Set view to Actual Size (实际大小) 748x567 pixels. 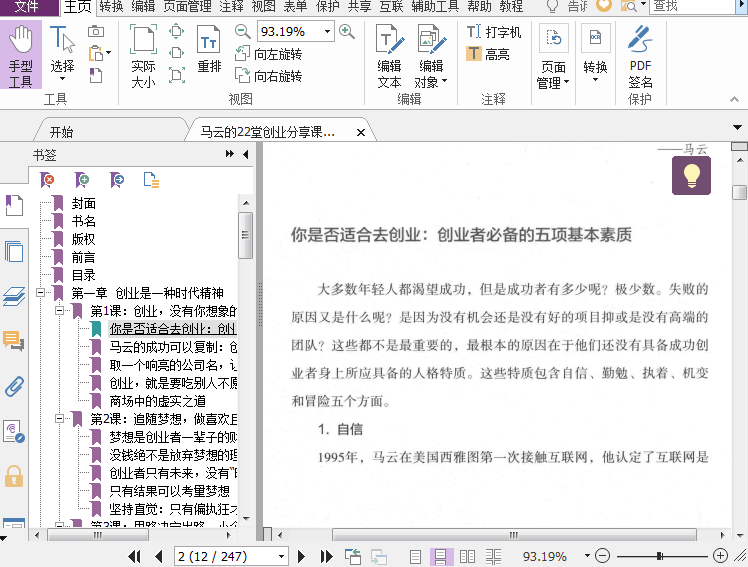pos(143,56)
